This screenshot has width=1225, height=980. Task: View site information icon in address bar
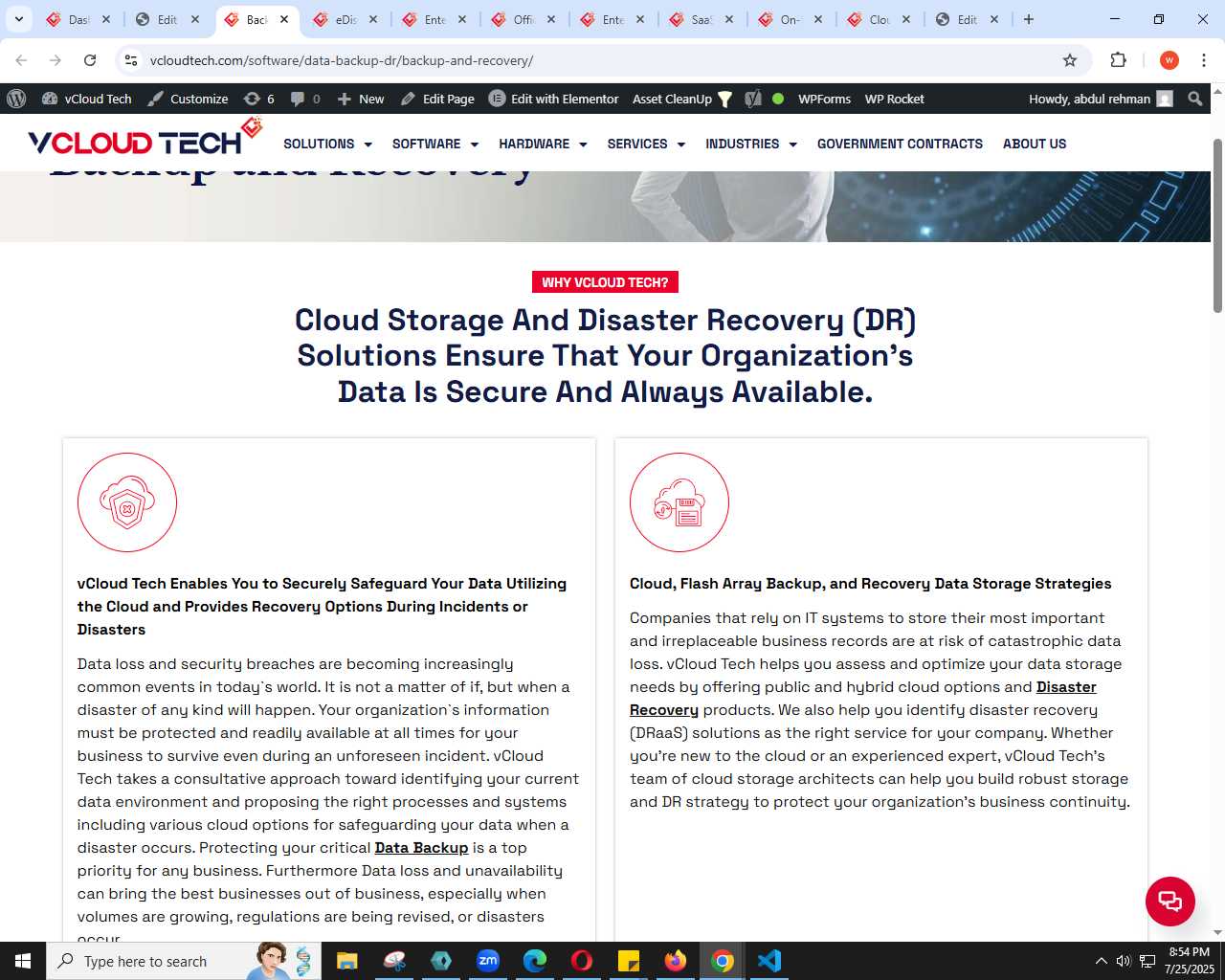coord(131,60)
